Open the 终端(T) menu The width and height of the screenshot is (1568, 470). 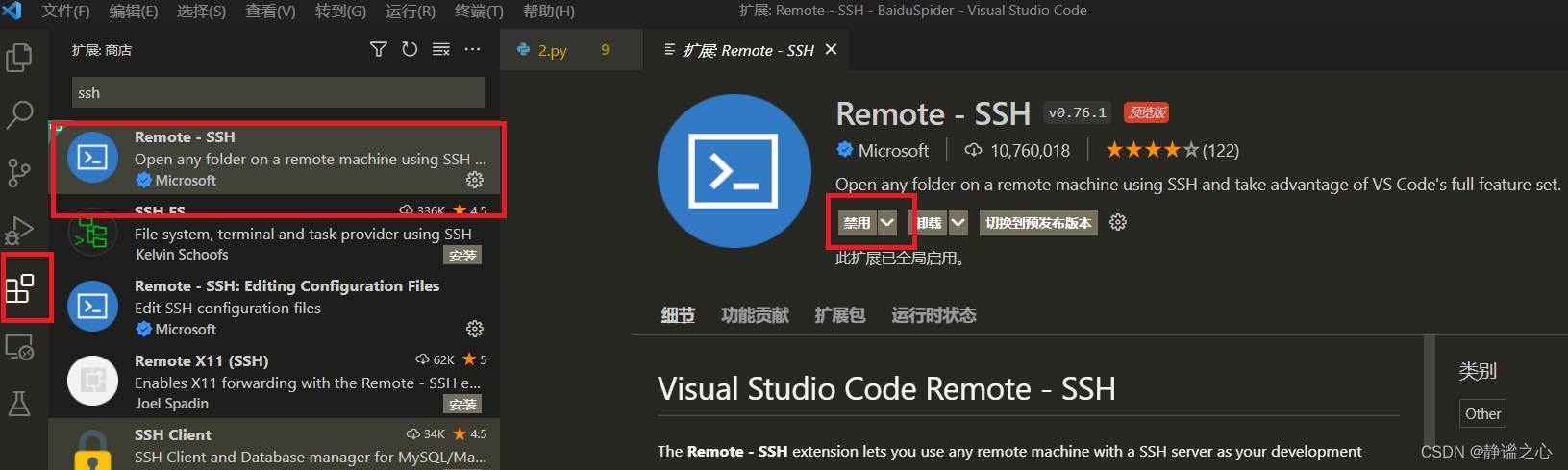coord(479,11)
